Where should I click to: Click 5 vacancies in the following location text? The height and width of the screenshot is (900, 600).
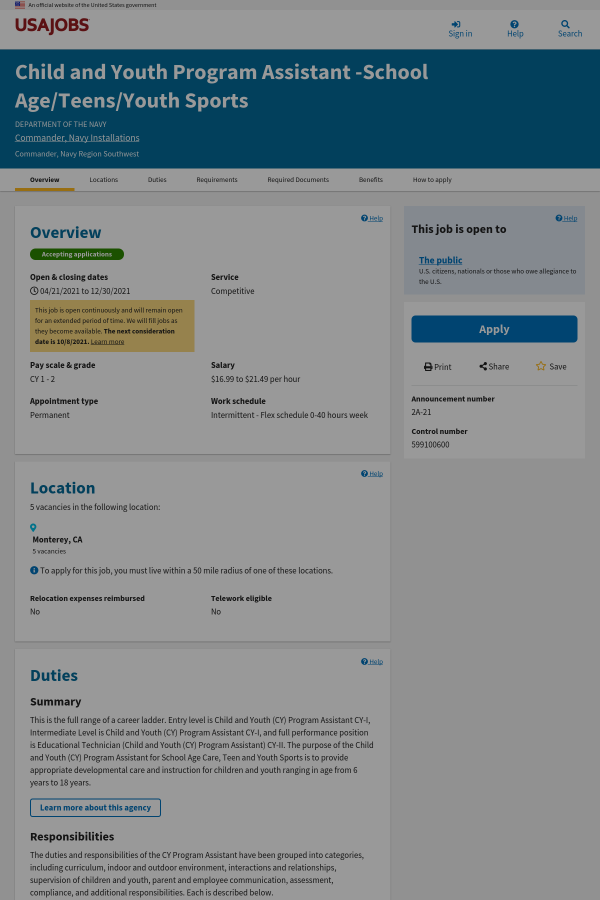point(95,507)
